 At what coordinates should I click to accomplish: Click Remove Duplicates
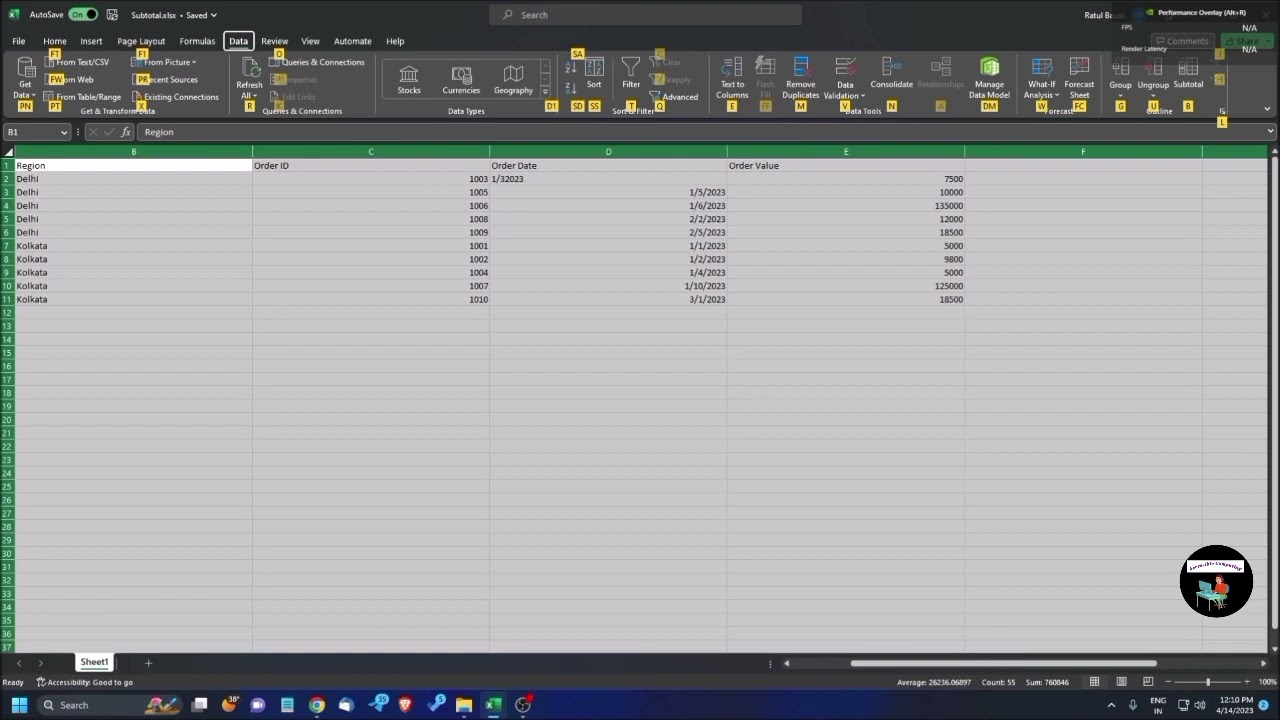point(800,78)
